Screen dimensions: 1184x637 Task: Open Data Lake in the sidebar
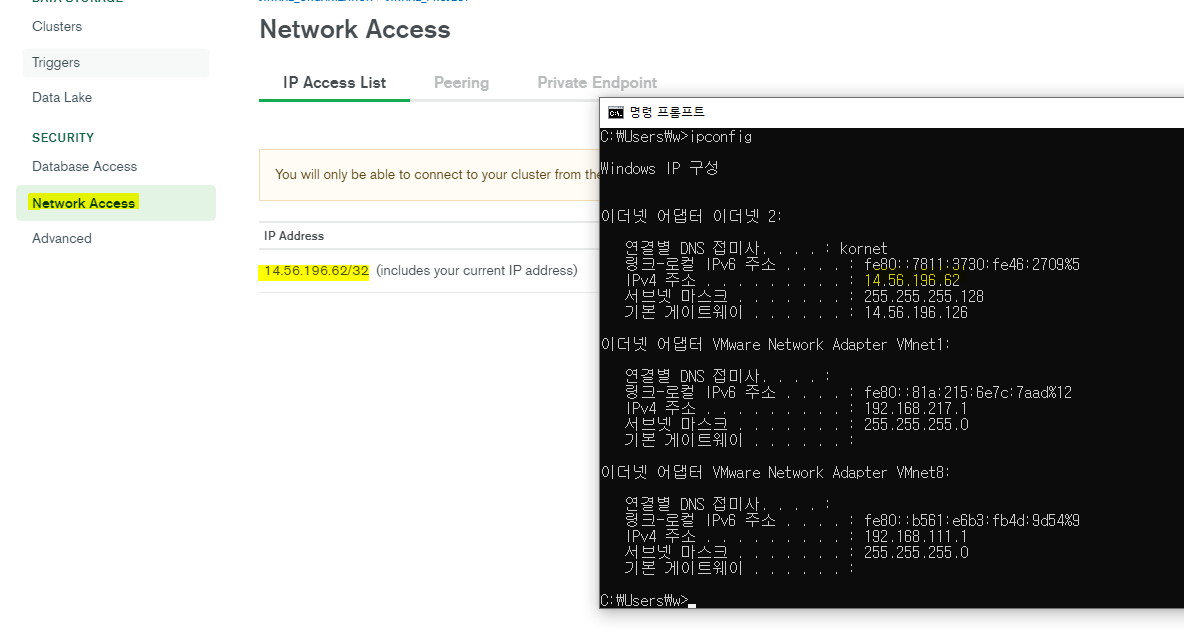(x=62, y=97)
